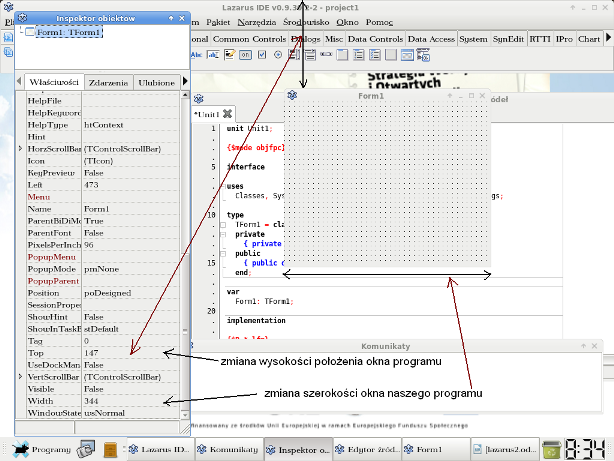The height and width of the screenshot is (461, 614).
Task: Expand the HorzScrollBar property
Action: coord(20,148)
